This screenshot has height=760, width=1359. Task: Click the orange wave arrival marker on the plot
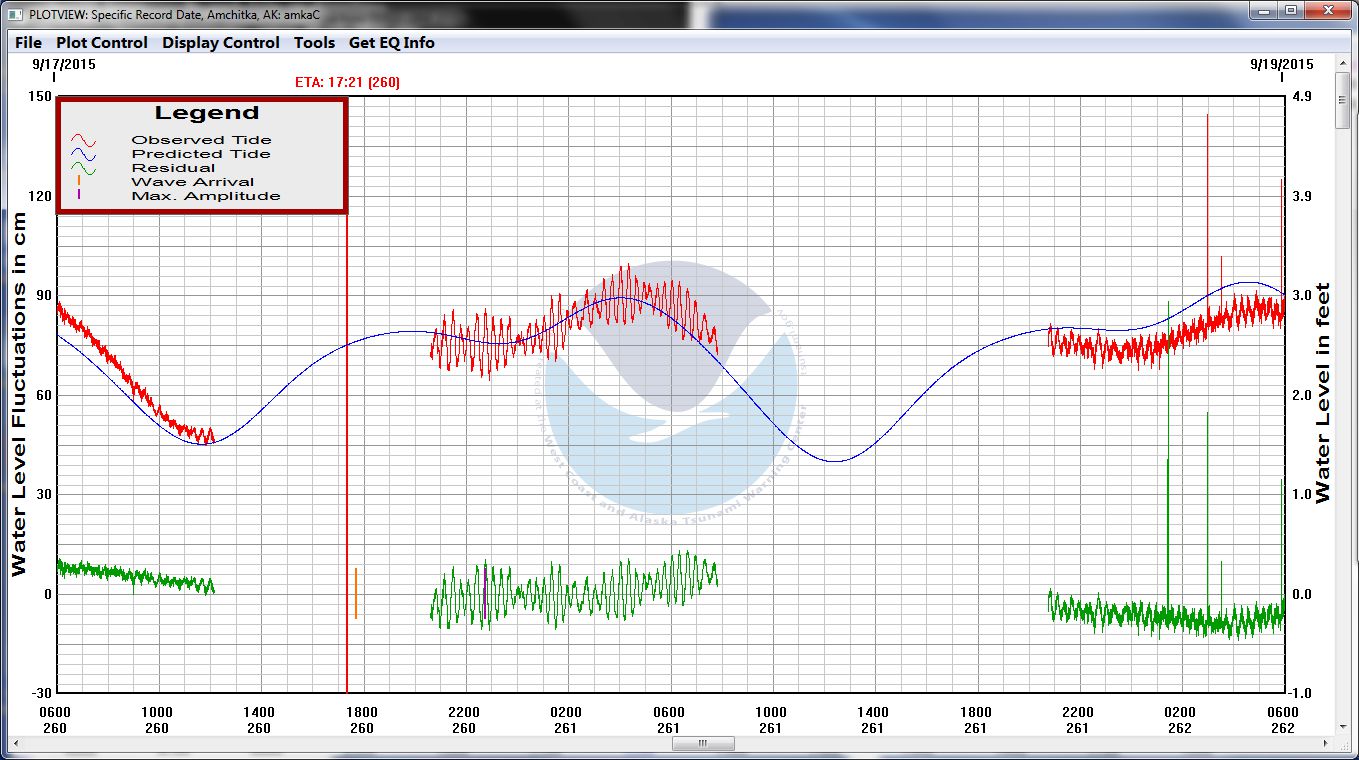[355, 593]
